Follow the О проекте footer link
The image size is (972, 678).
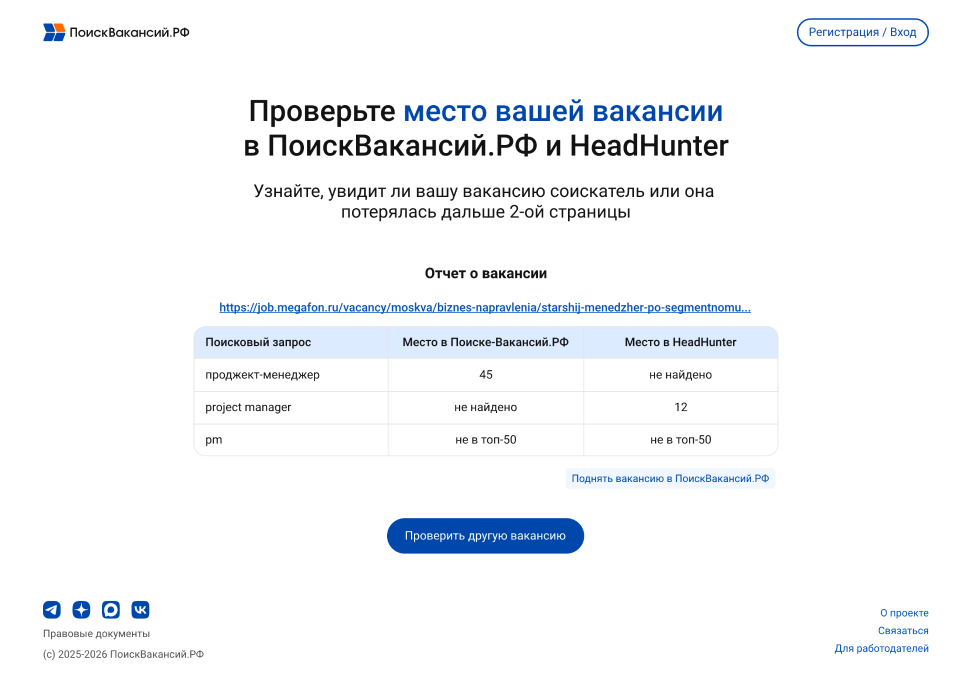click(904, 613)
